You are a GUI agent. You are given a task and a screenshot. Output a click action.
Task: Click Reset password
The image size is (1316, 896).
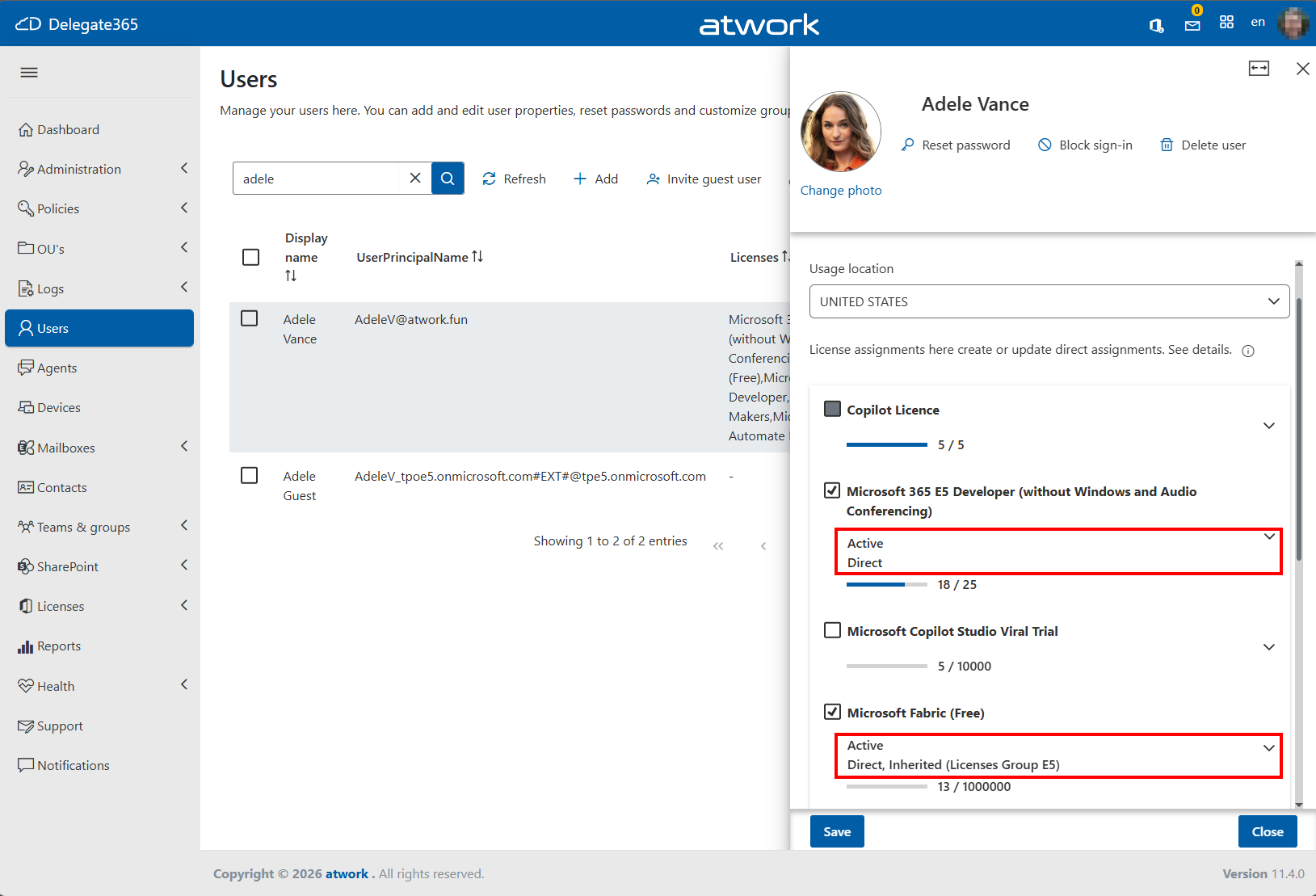tap(956, 145)
